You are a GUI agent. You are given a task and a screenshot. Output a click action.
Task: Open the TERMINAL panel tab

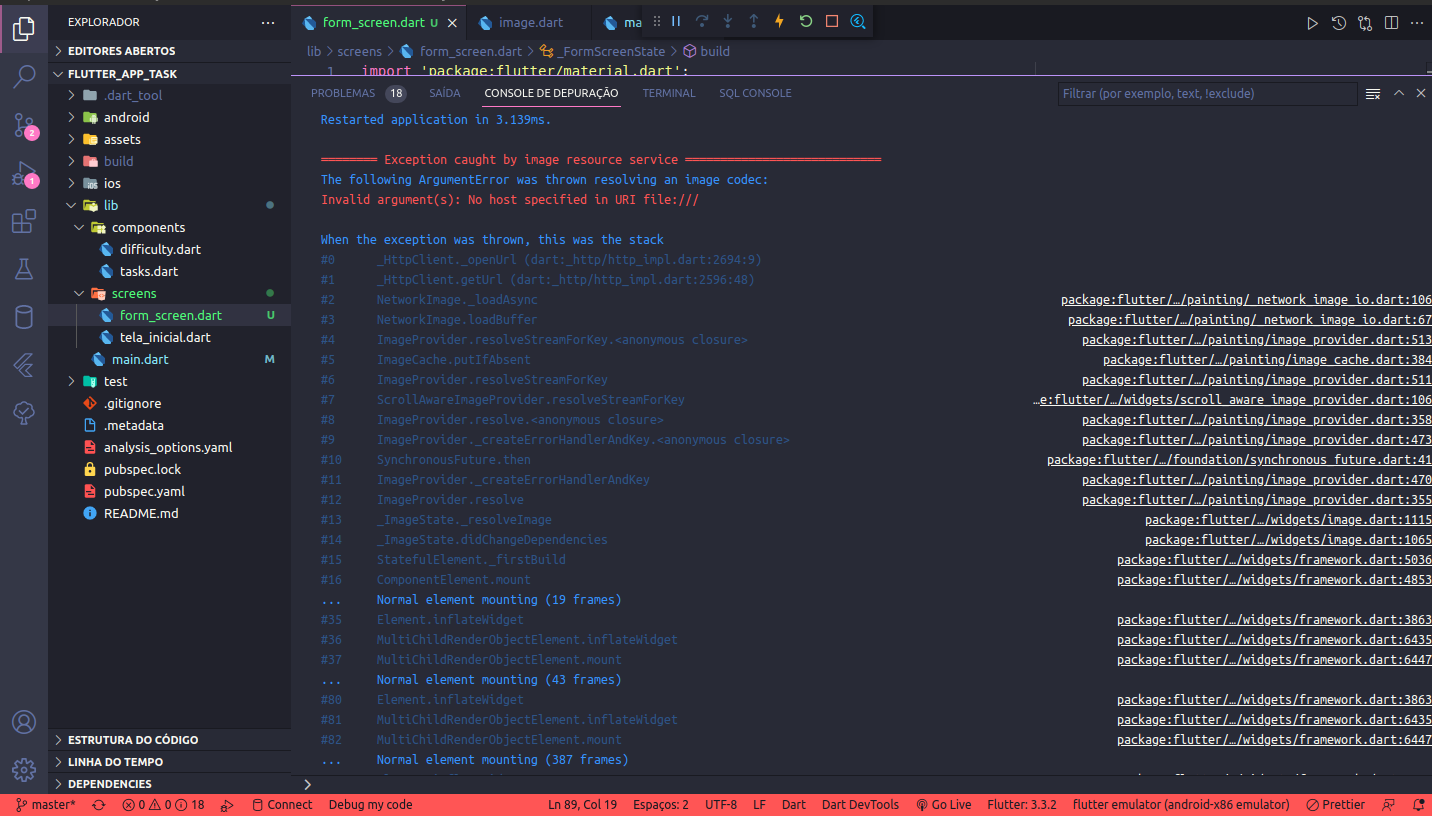[x=669, y=93]
